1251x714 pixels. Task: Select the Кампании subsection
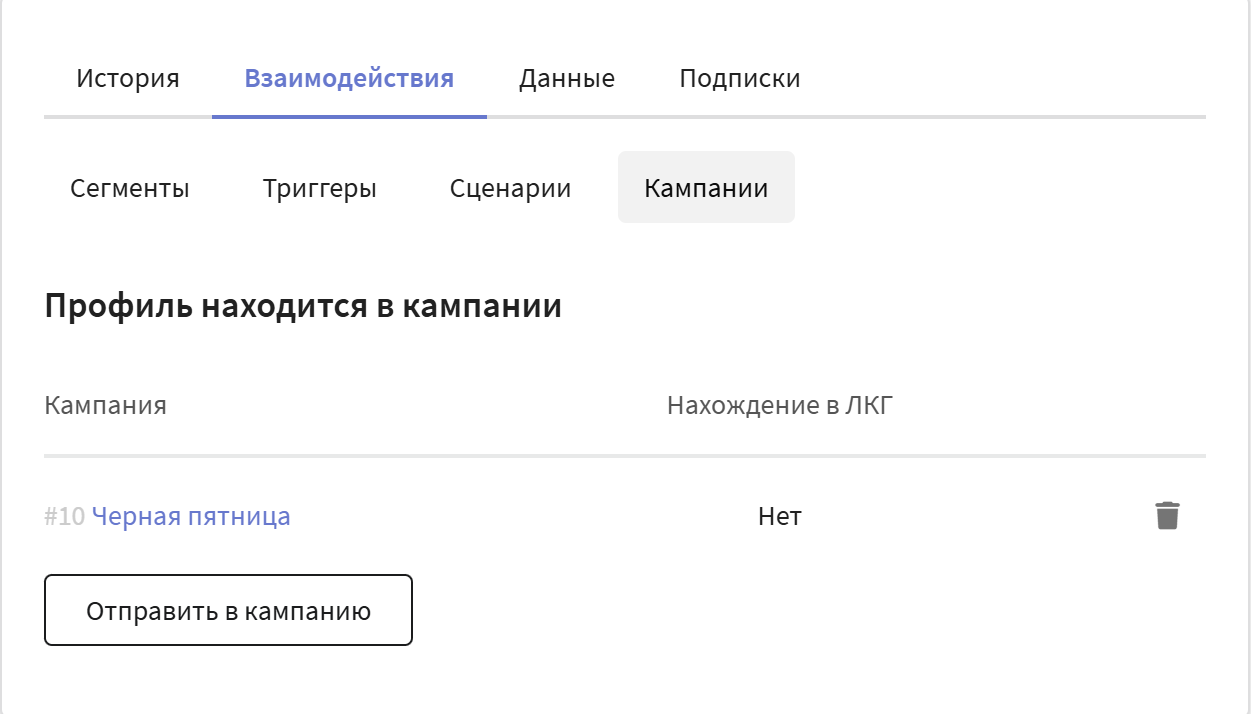(706, 188)
